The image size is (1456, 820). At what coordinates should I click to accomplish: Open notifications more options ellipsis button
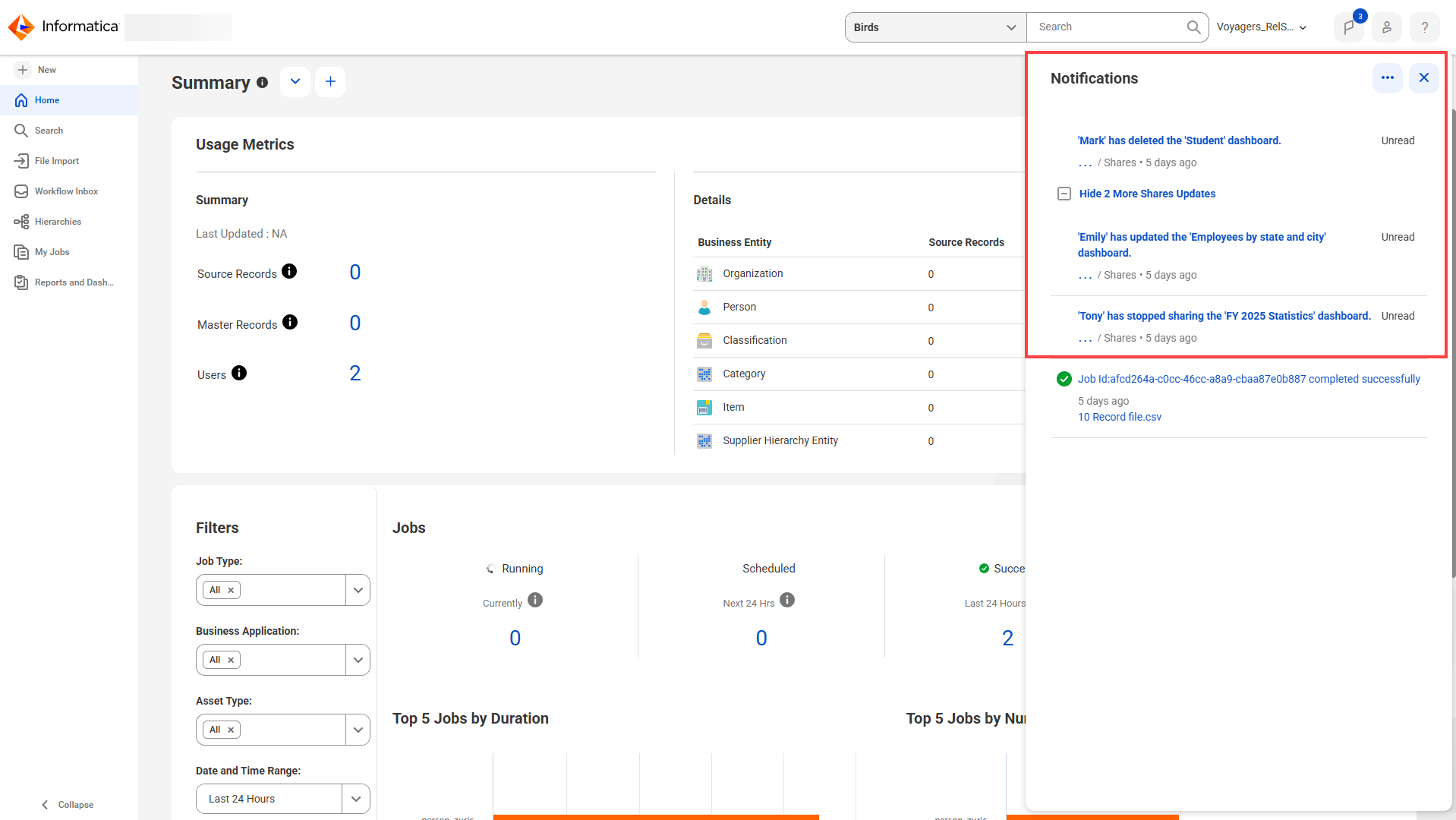(x=1388, y=78)
